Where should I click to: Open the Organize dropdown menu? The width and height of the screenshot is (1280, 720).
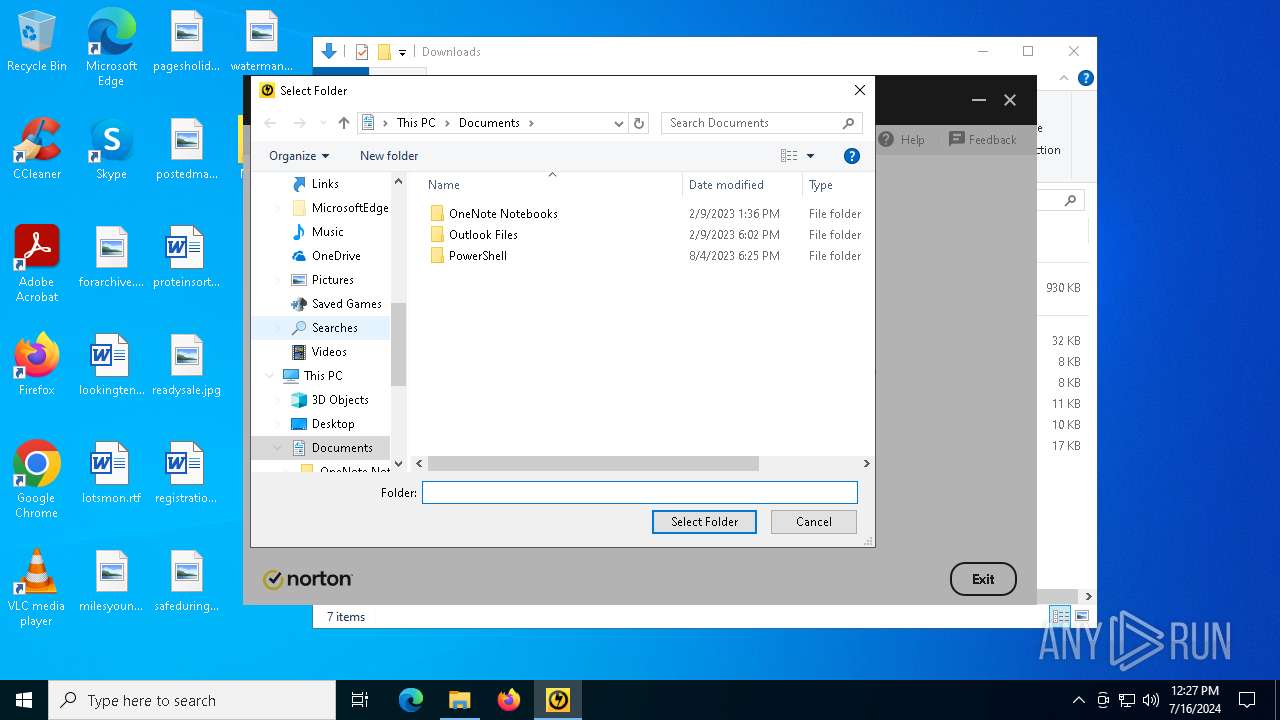299,156
